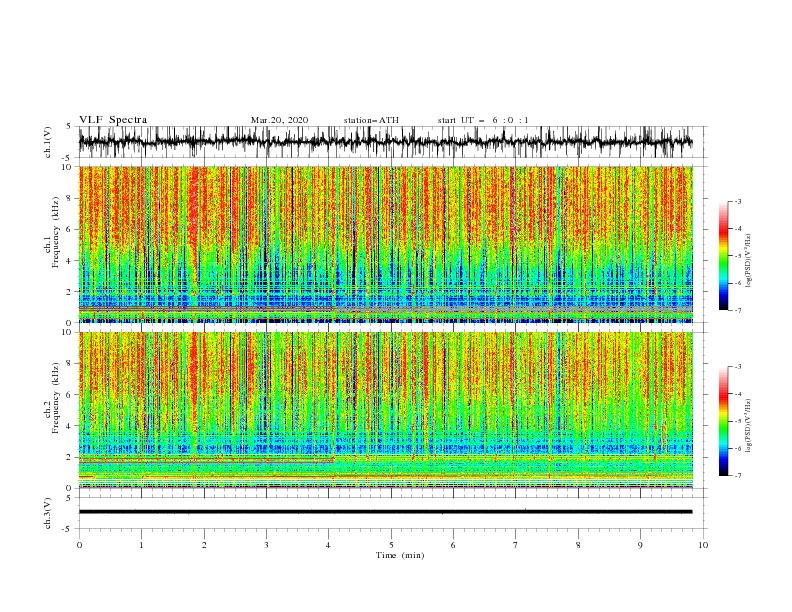Select the "ch.2 Frequency (kHz)" axis label
792x612 pixels.
click(x=52, y=397)
